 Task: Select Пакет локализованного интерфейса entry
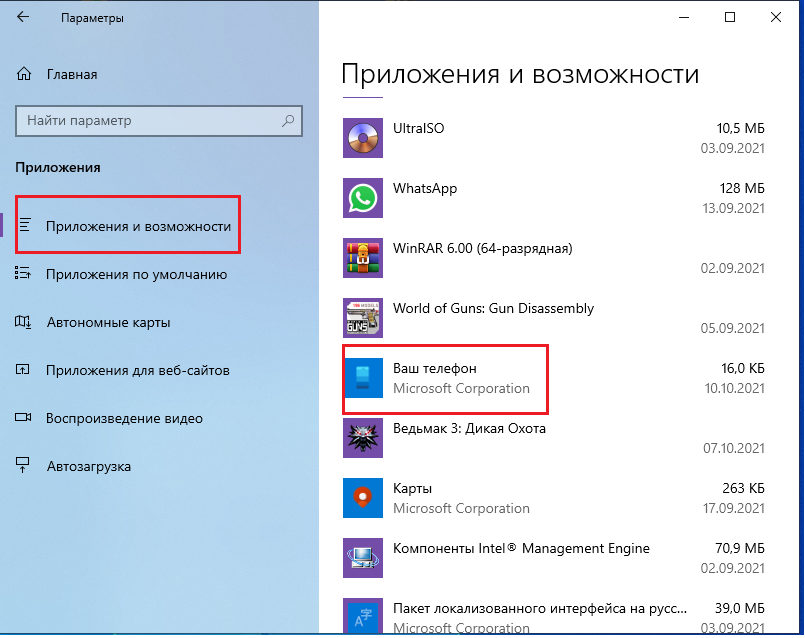pos(540,608)
